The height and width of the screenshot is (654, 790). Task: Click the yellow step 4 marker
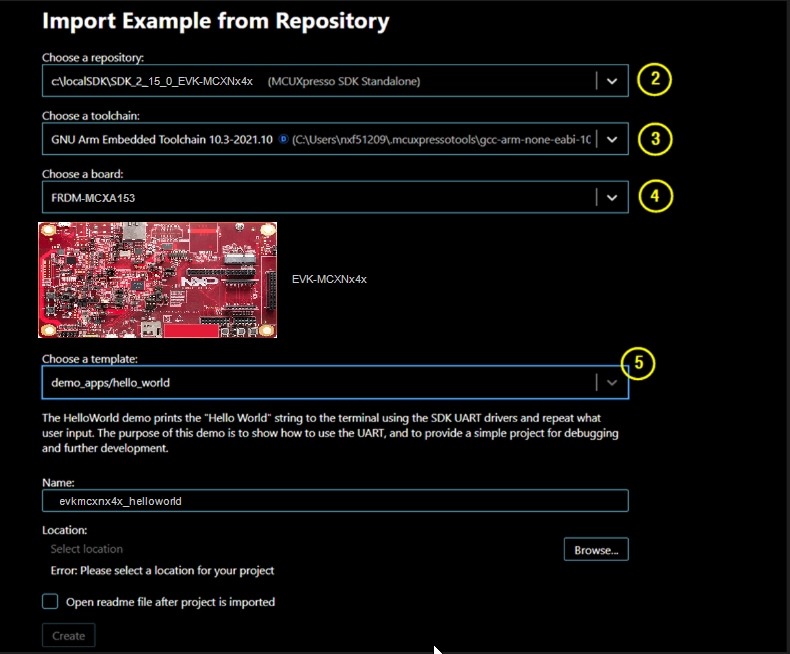[653, 196]
